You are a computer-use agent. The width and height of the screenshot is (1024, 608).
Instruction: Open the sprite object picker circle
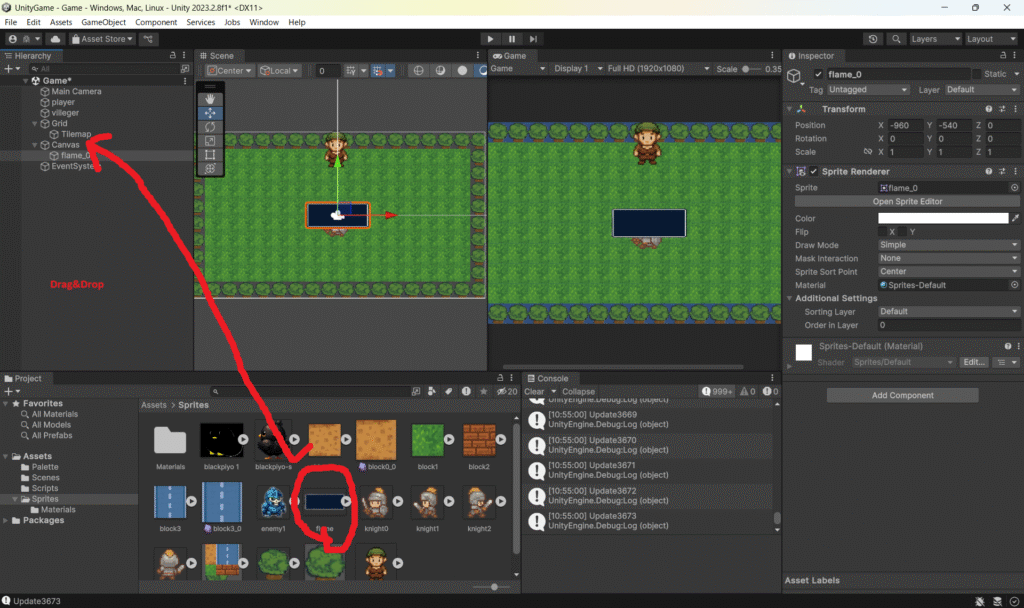click(x=1014, y=187)
